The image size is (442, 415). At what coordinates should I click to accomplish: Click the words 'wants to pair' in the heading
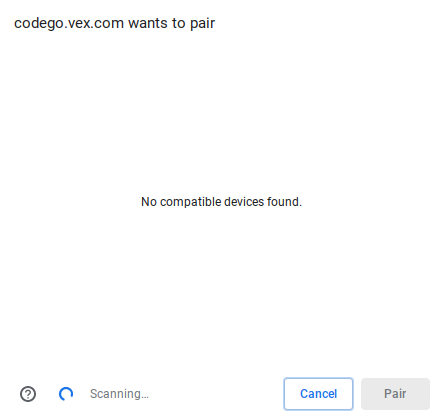pyautogui.click(x=172, y=23)
